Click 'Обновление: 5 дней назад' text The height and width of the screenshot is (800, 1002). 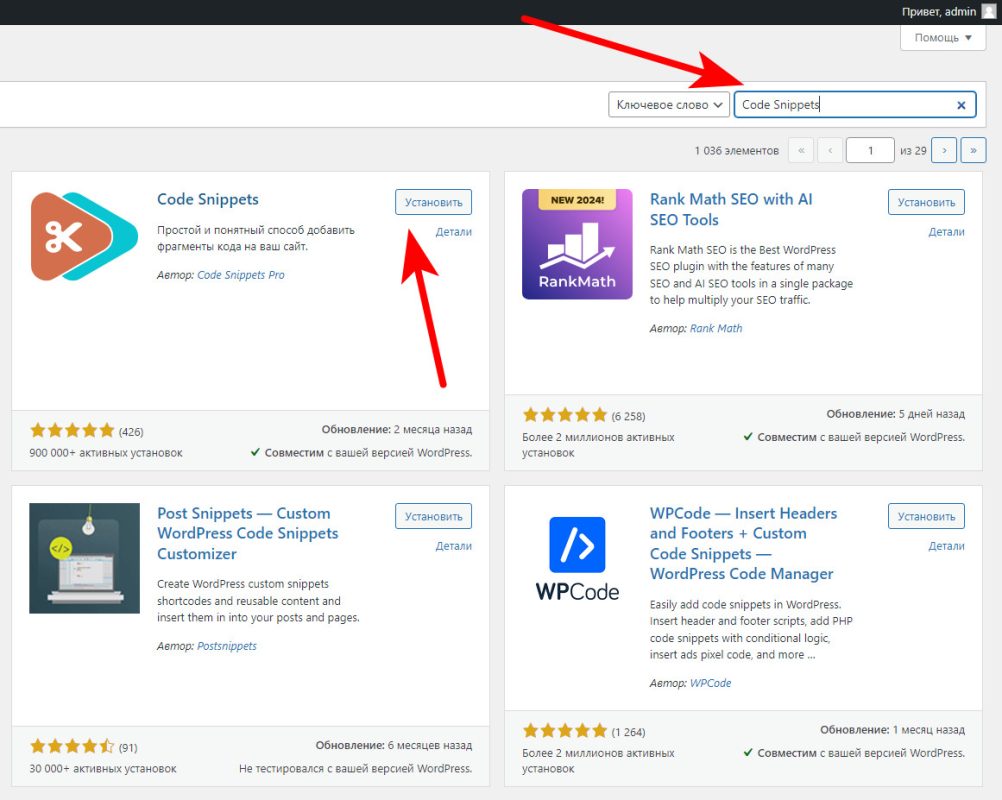[895, 414]
